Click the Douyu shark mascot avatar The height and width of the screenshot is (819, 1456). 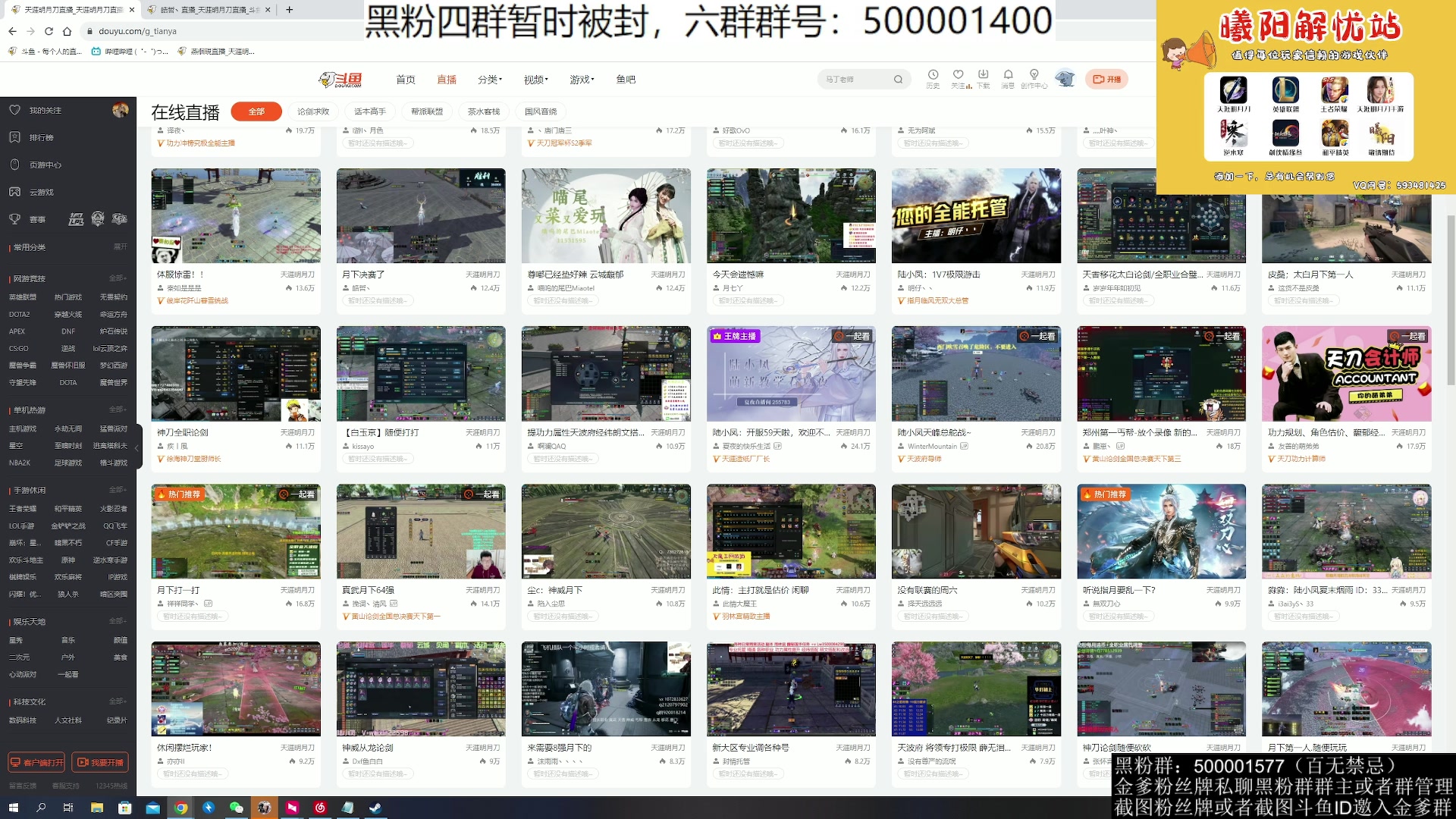tap(1065, 79)
